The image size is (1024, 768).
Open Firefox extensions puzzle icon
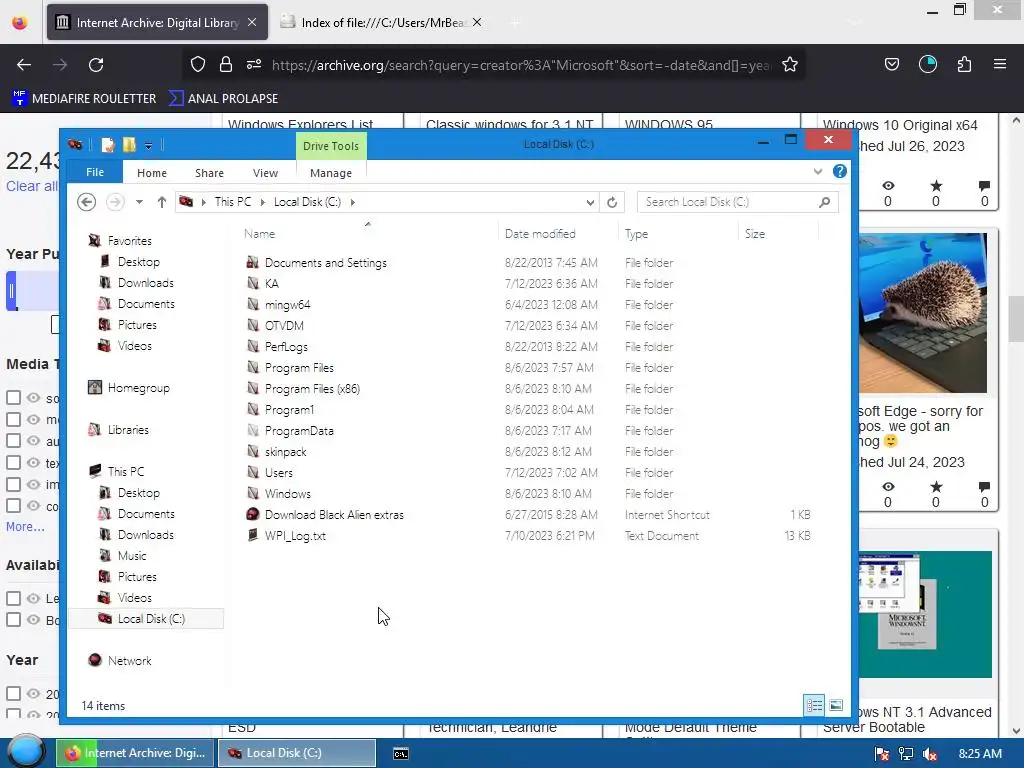coord(964,64)
